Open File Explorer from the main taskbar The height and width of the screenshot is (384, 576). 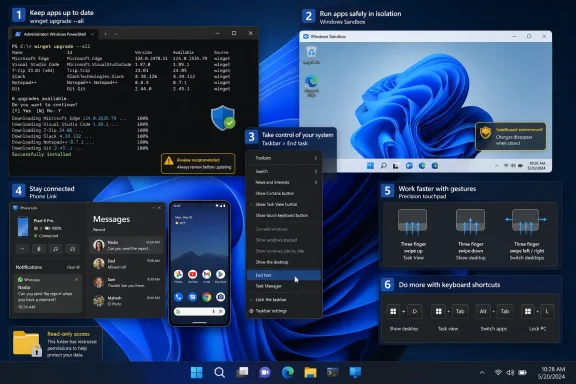(x=310, y=373)
